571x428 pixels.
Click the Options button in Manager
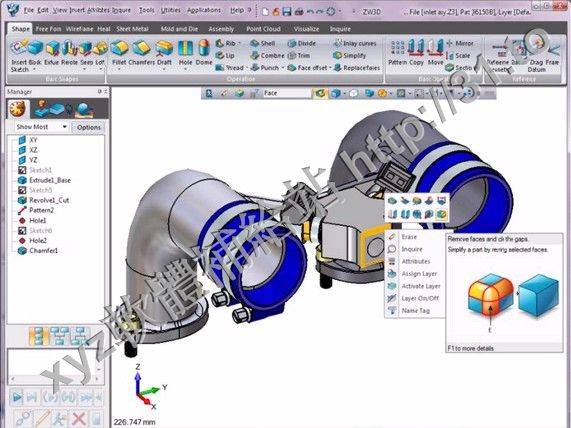[88, 127]
